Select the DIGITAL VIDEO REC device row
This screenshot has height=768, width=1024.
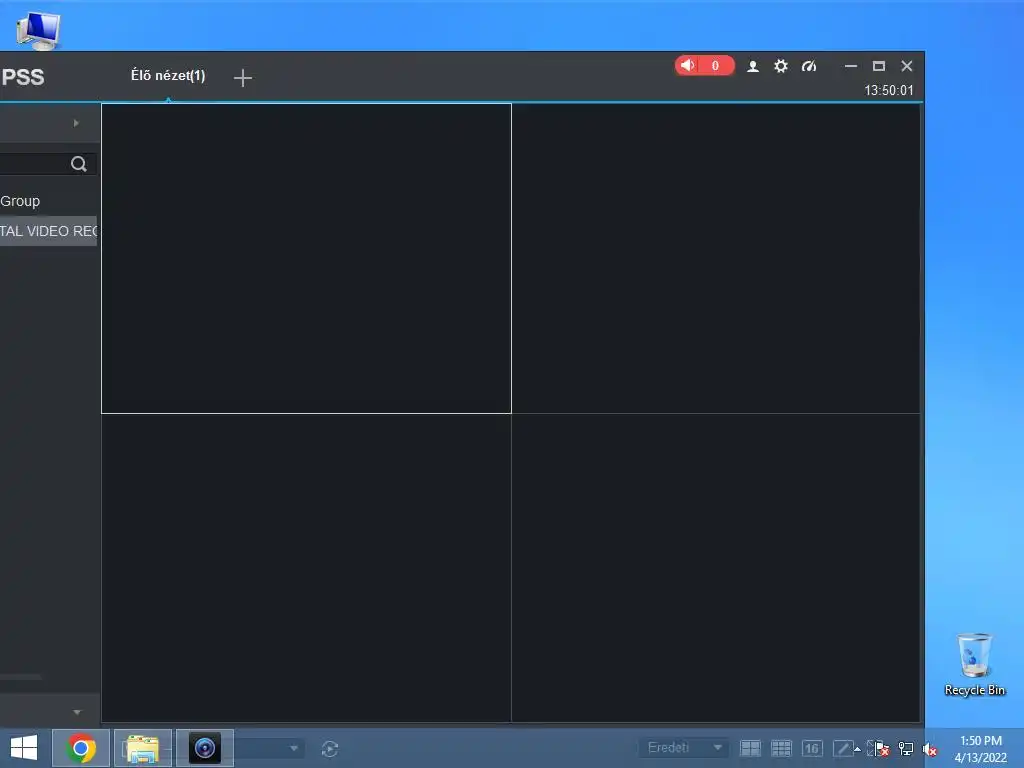(48, 231)
